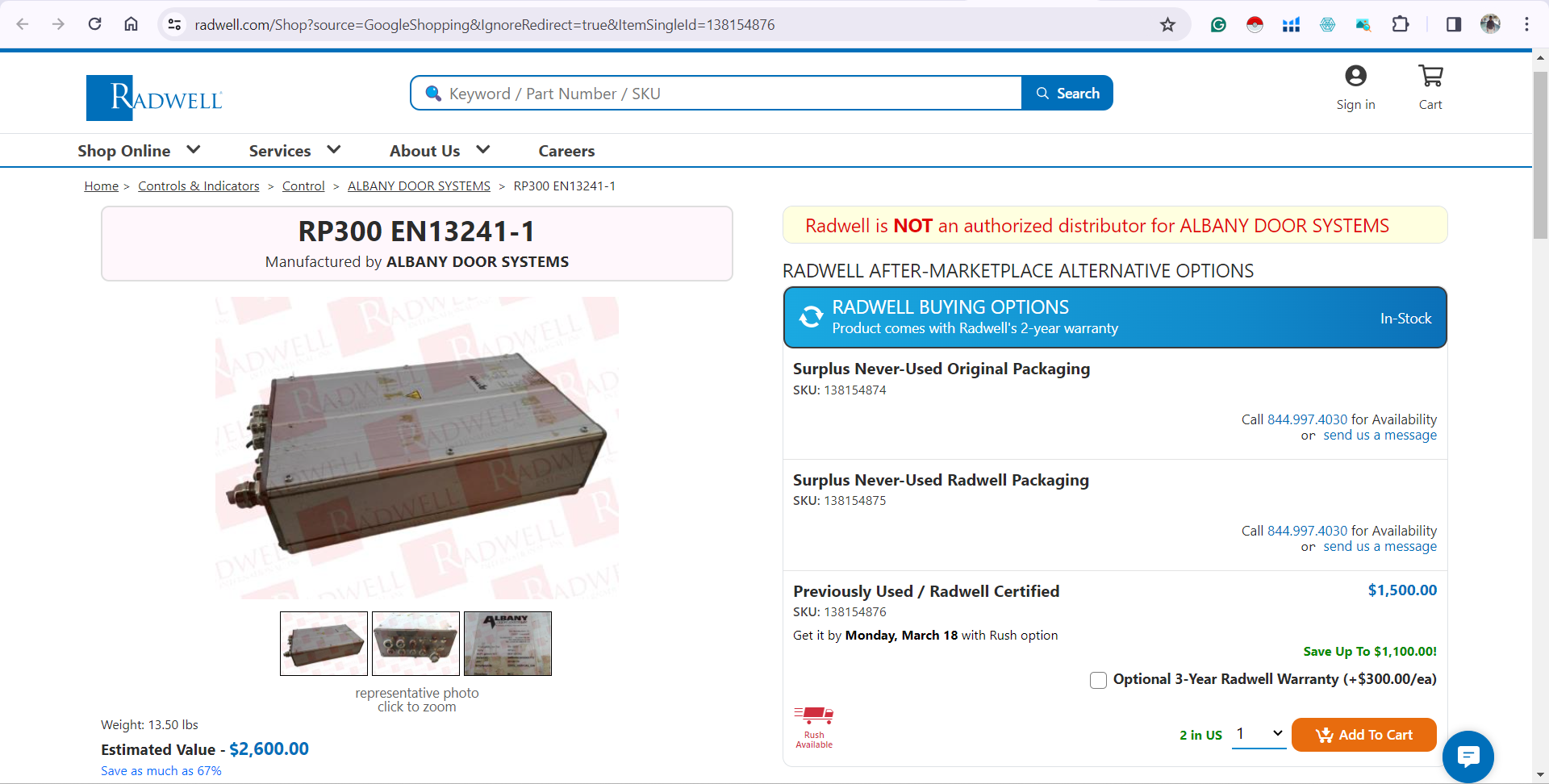The image size is (1549, 784).
Task: Open the Careers menu item
Action: tap(566, 151)
